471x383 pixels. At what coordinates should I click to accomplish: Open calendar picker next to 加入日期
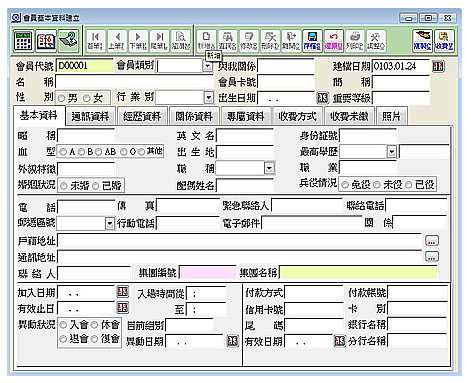(x=123, y=292)
